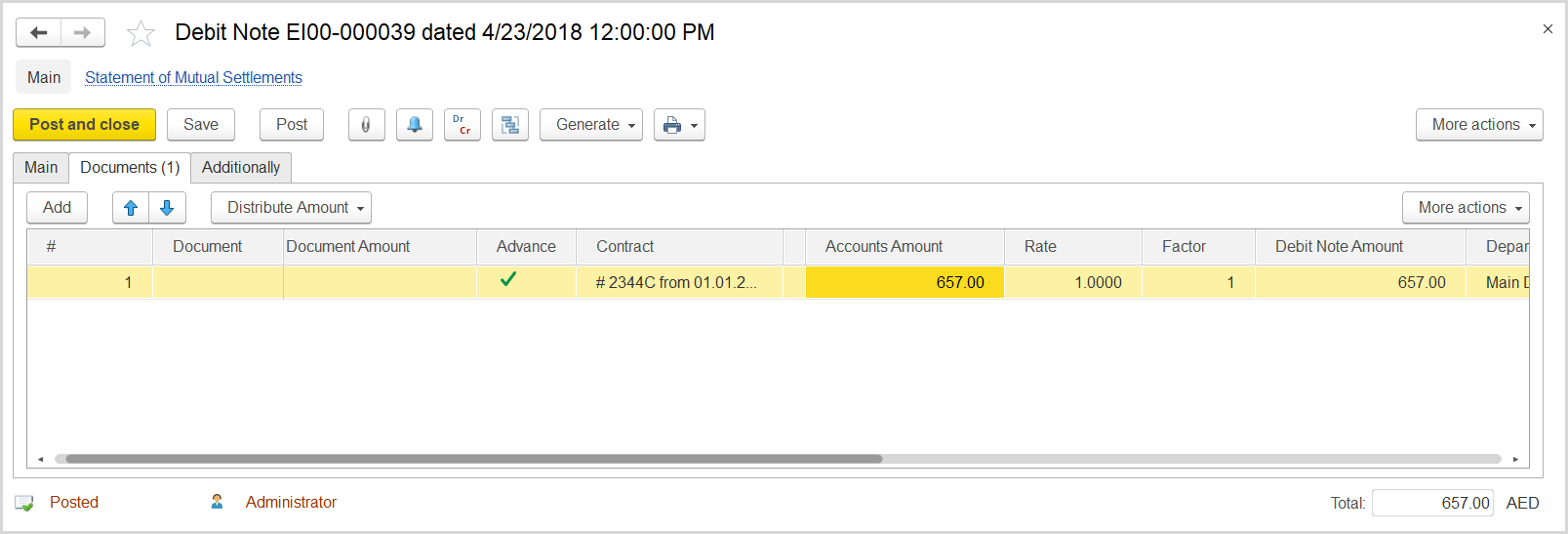Click the Posted status icon

pos(24,503)
